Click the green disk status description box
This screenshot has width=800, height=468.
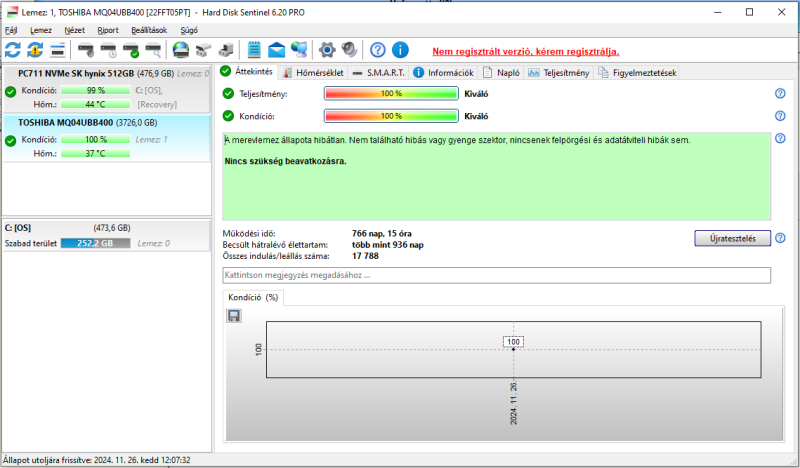point(496,176)
